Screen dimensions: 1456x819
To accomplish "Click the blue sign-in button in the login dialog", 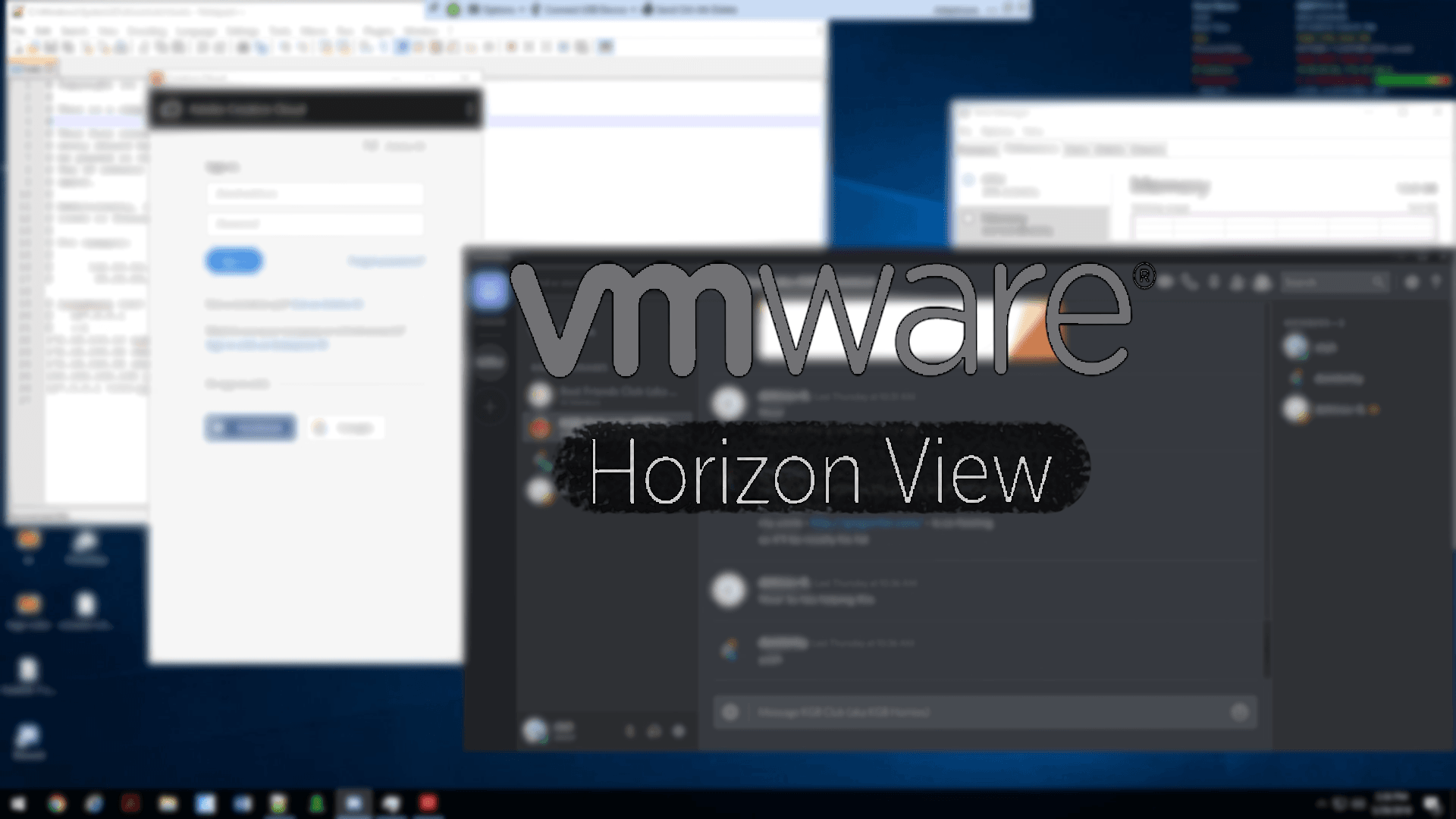I will [234, 261].
